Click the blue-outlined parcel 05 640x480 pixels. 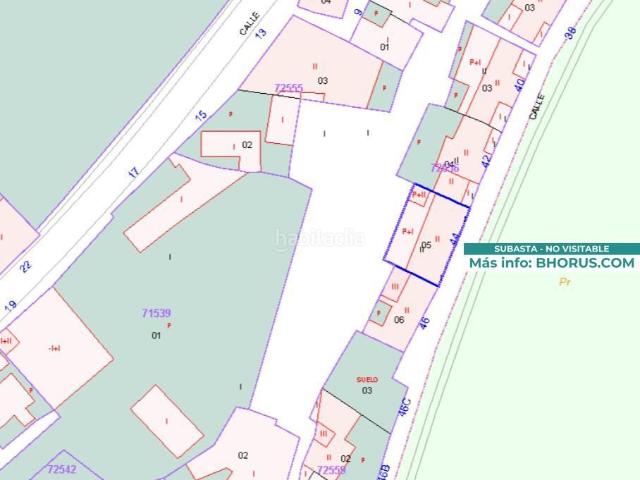pyautogui.click(x=427, y=236)
